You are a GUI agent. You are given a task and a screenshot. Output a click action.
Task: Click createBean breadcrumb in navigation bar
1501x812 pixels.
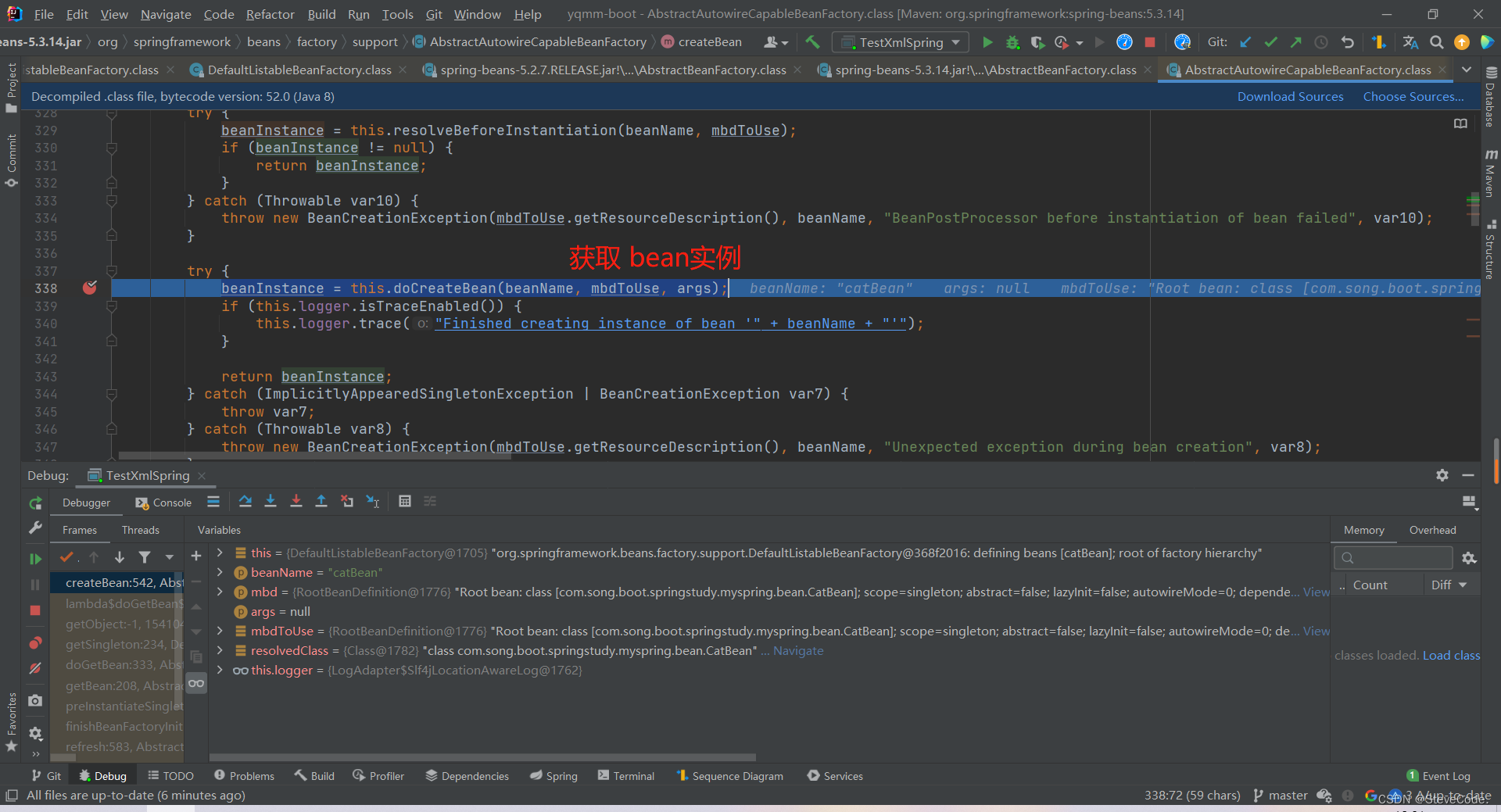[x=701, y=42]
